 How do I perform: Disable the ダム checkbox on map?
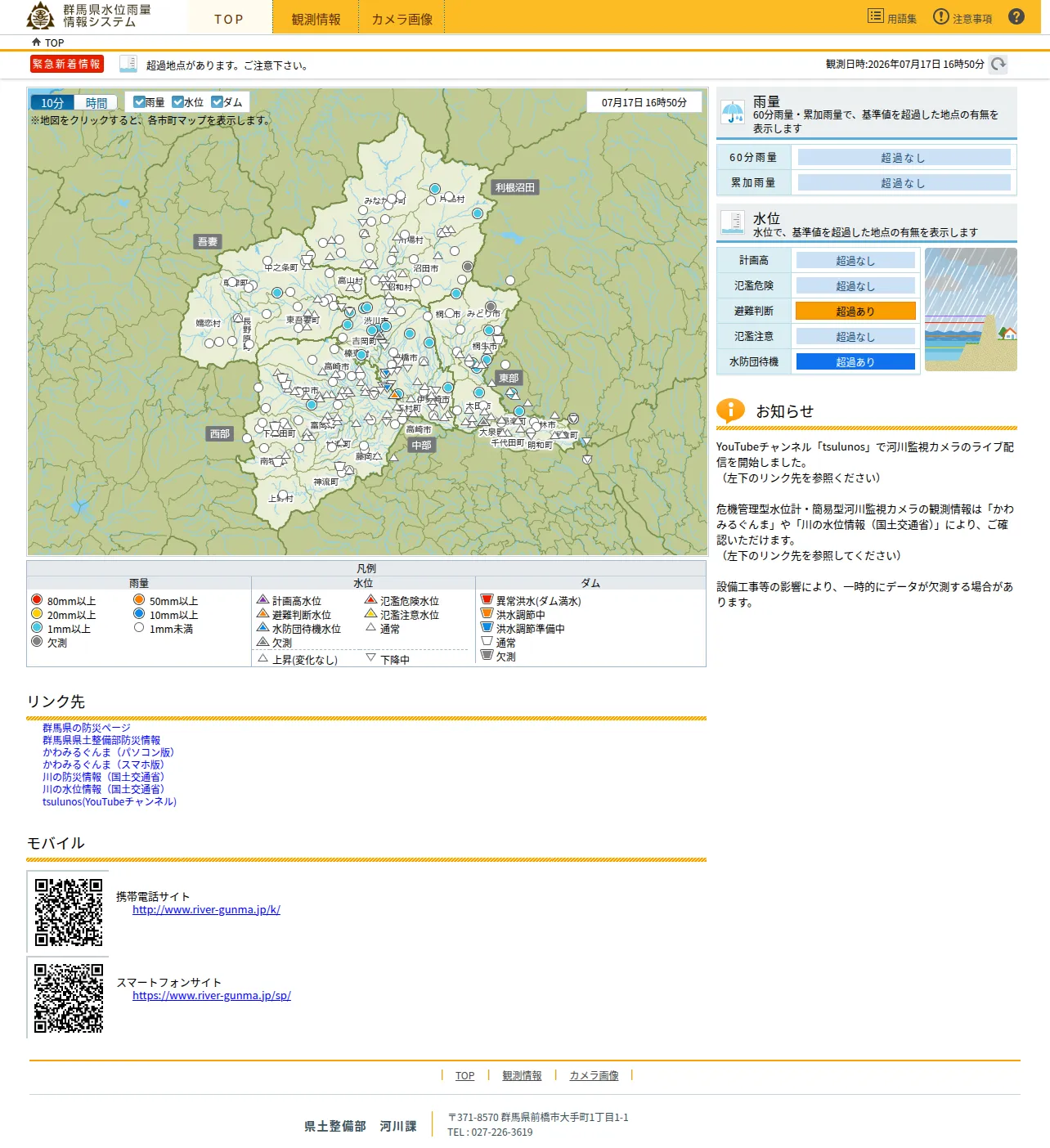click(x=217, y=102)
